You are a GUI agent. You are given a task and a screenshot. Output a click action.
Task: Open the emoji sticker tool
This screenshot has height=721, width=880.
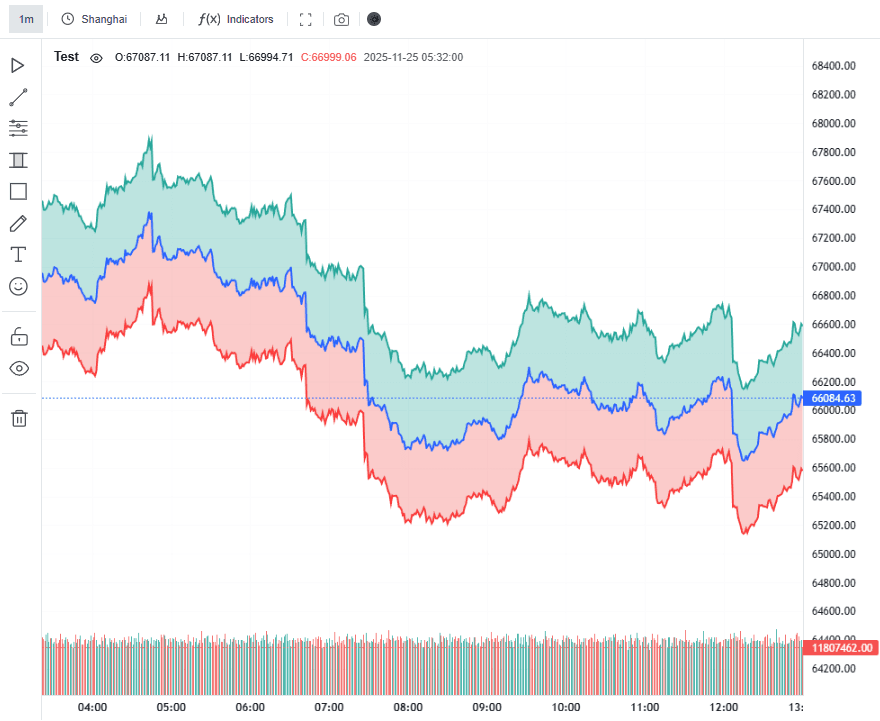click(x=18, y=286)
